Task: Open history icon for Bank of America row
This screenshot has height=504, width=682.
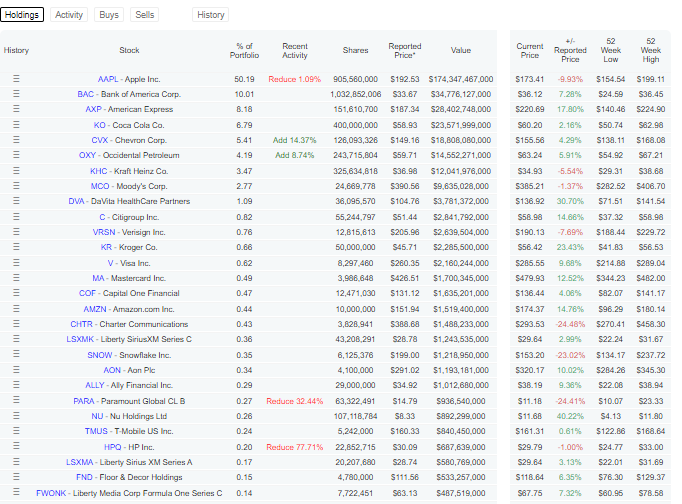Action: (16, 94)
